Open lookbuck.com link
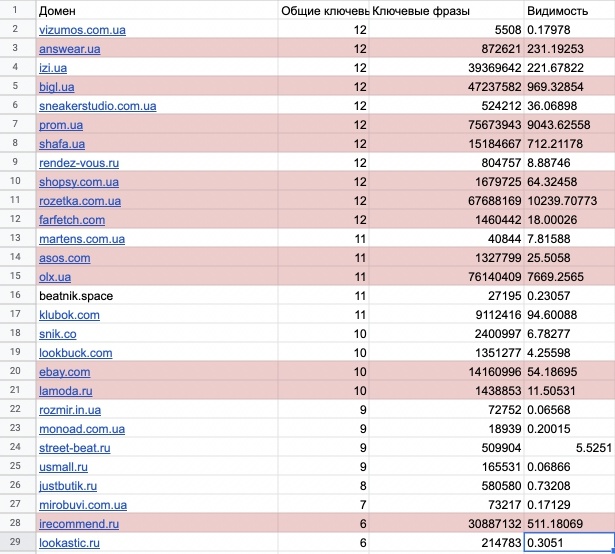Image resolution: width=615 pixels, height=554 pixels. 76,353
